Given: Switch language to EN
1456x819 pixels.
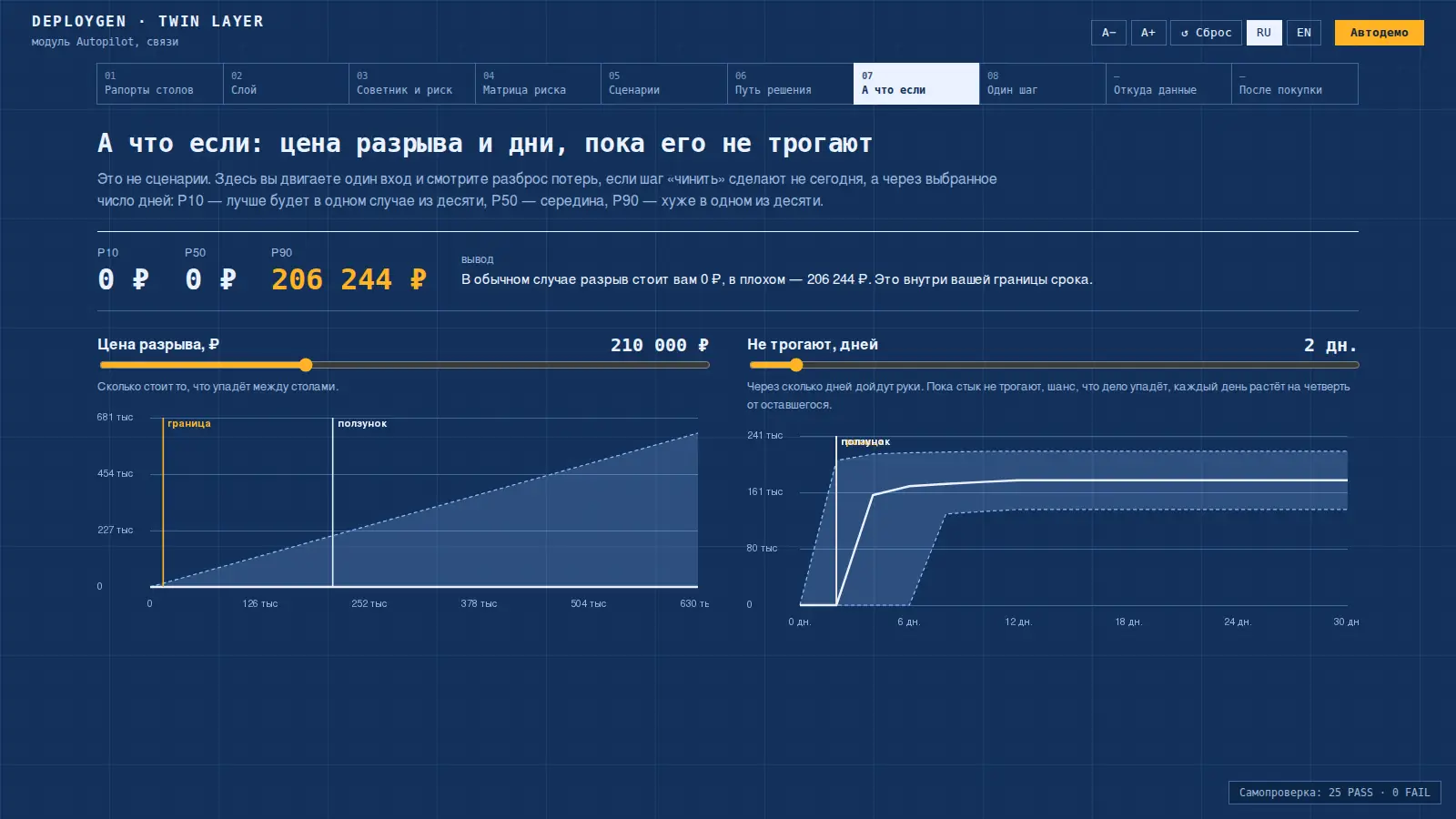Looking at the screenshot, I should coord(1304,33).
